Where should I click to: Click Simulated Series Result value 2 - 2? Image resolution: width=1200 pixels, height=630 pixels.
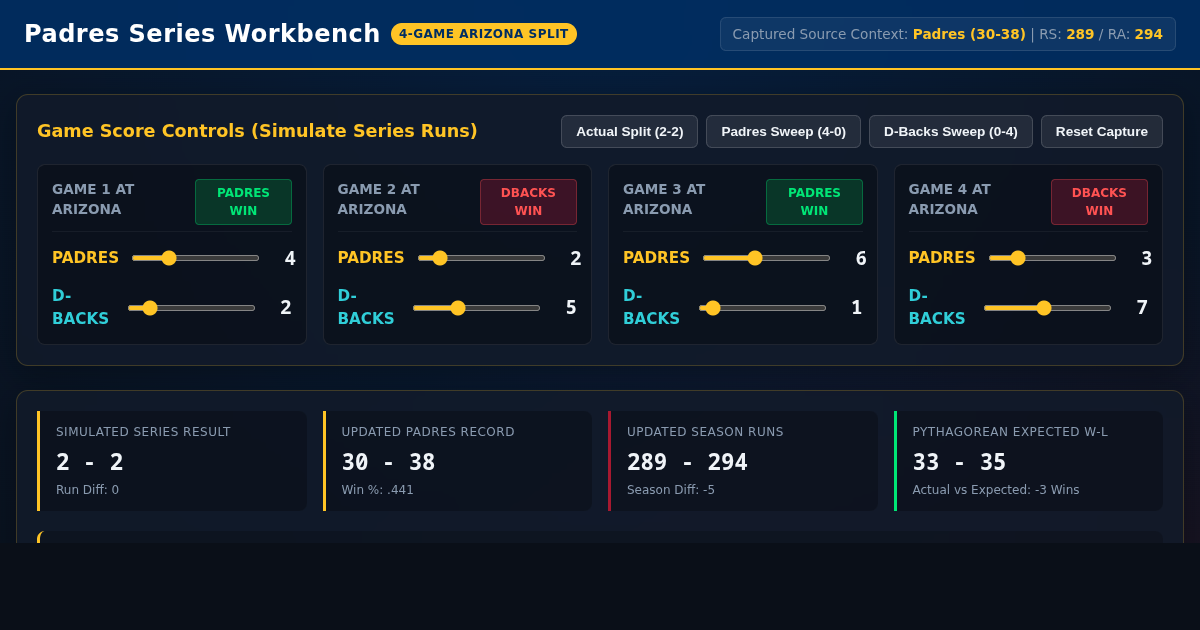[x=90, y=462]
